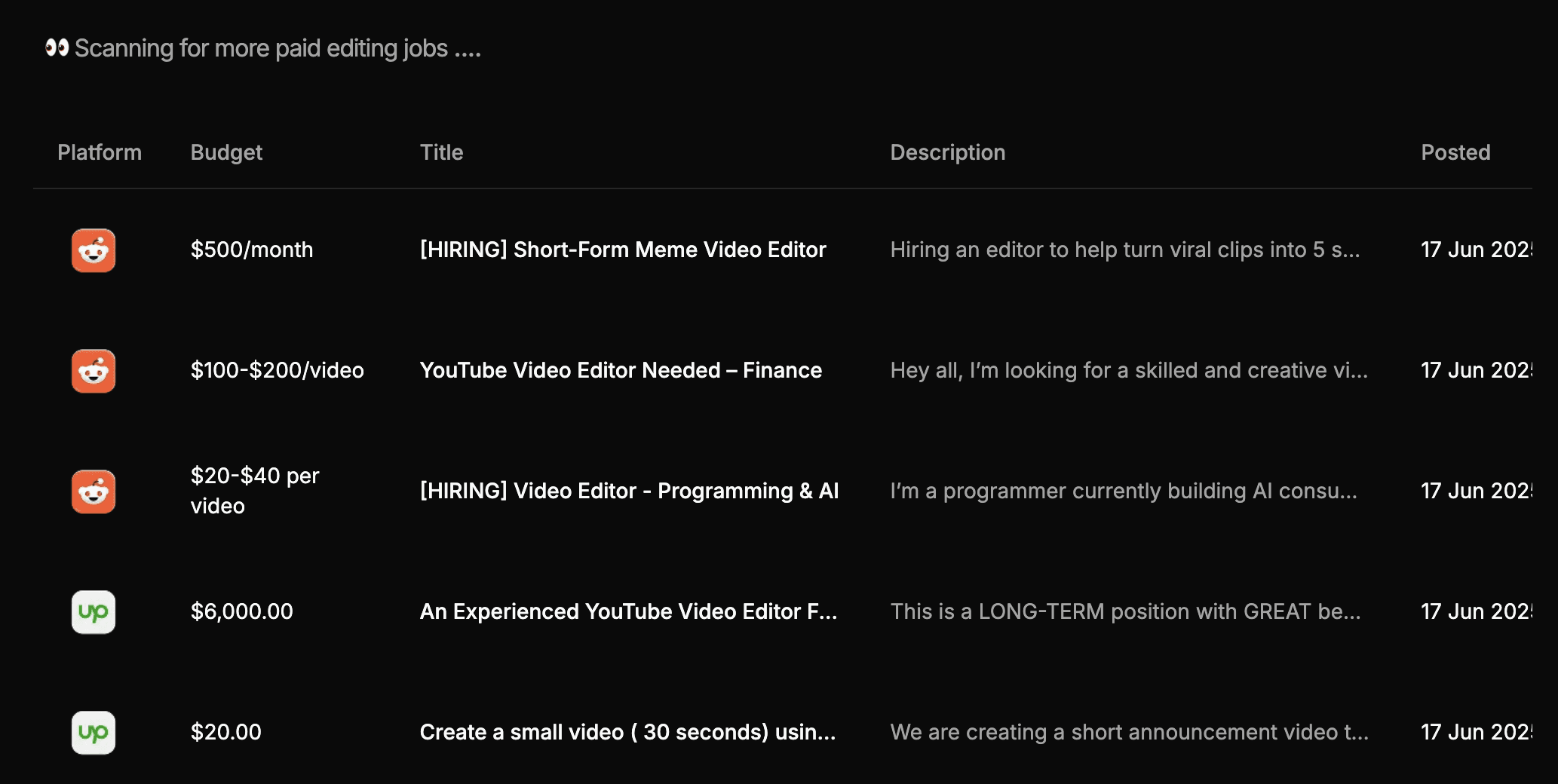Click description 'I'm a programmer currently building AI'
Image resolution: width=1558 pixels, height=784 pixels.
1124,491
